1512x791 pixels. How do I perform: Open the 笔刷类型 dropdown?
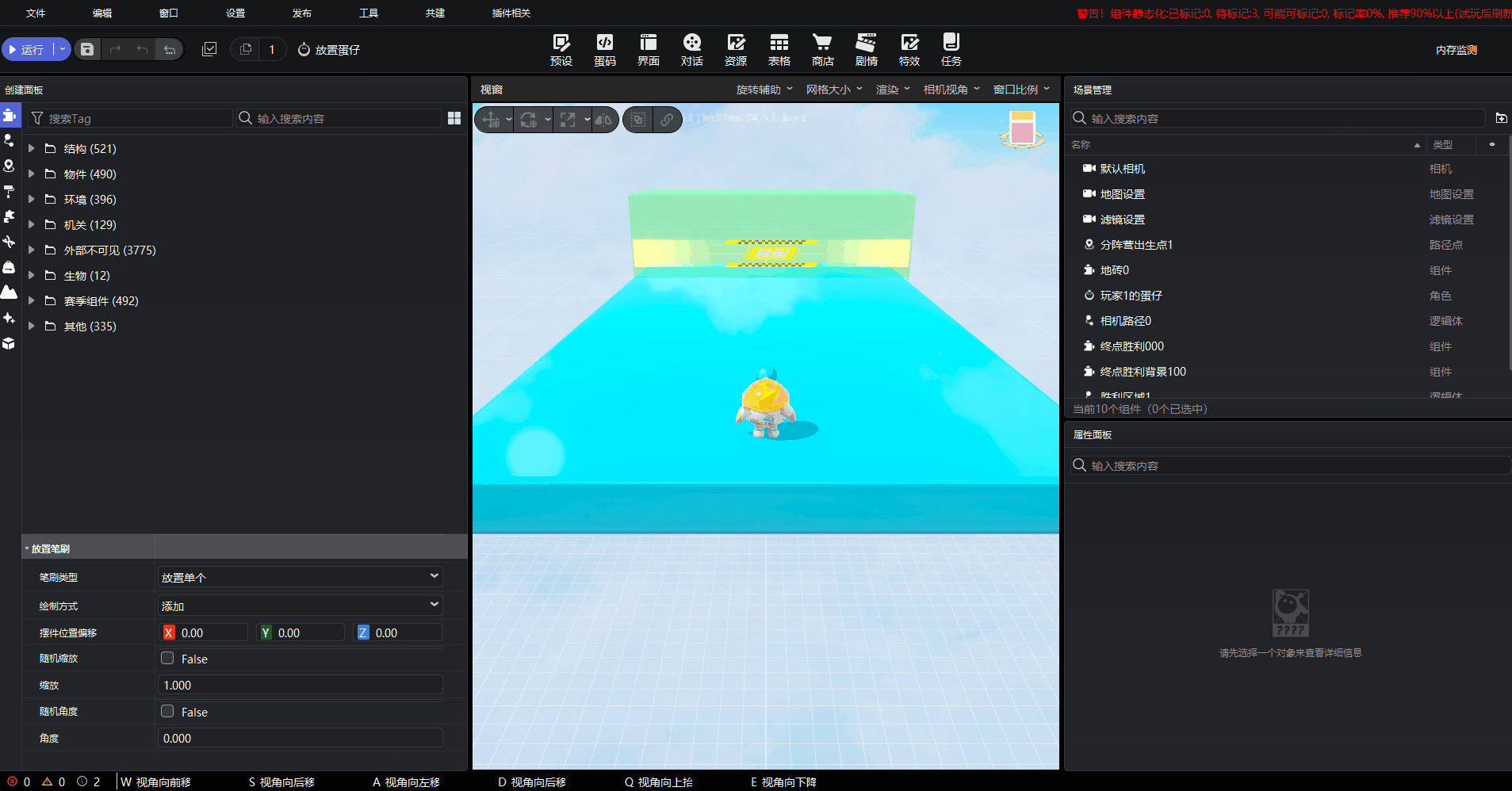point(300,577)
